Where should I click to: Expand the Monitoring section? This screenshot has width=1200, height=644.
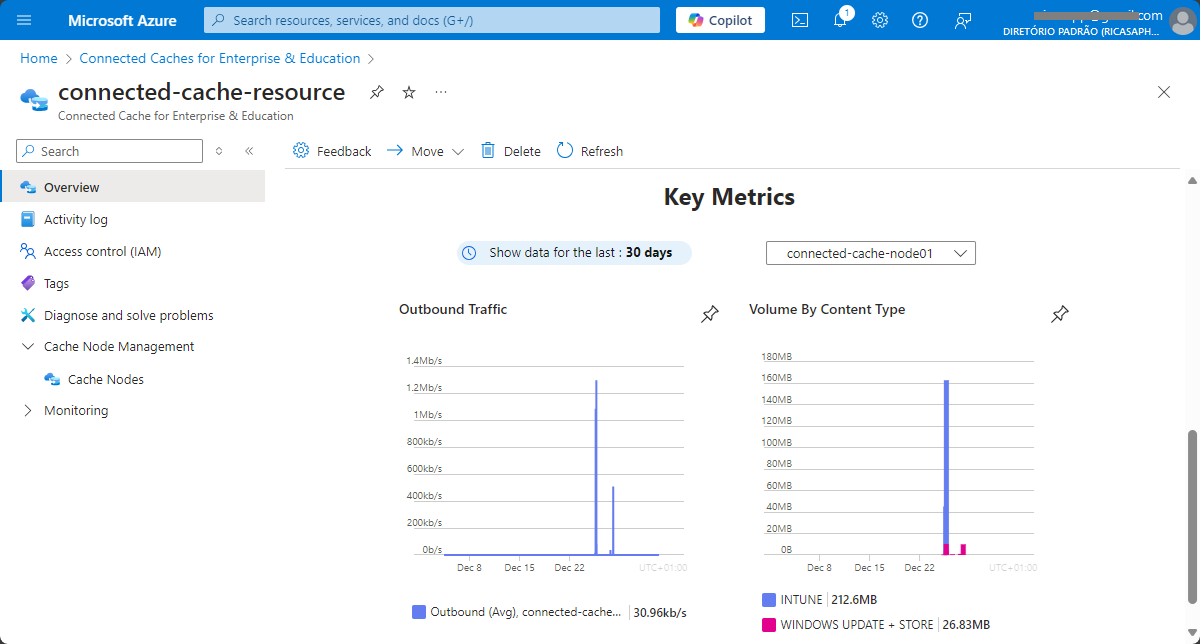tap(27, 410)
